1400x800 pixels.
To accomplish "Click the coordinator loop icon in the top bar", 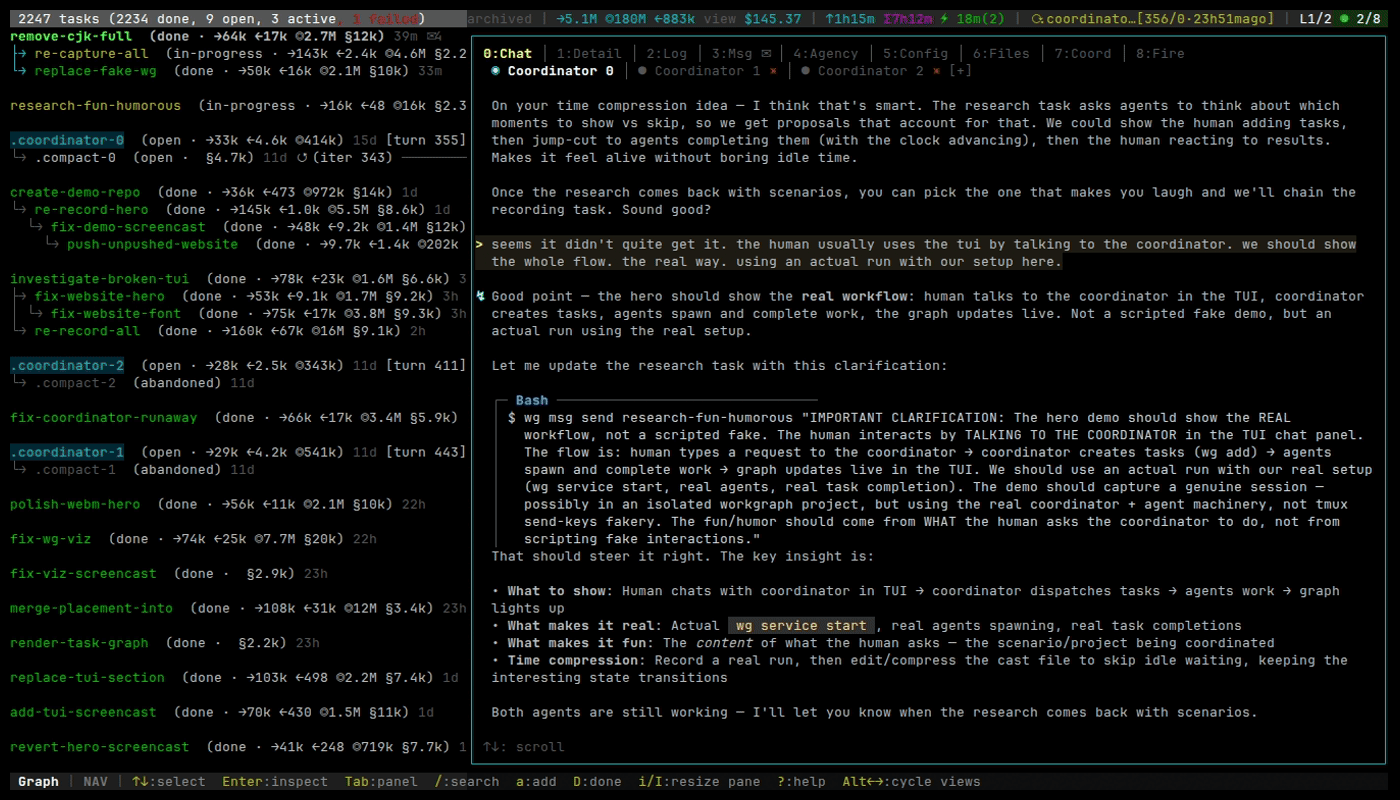I will [1035, 17].
